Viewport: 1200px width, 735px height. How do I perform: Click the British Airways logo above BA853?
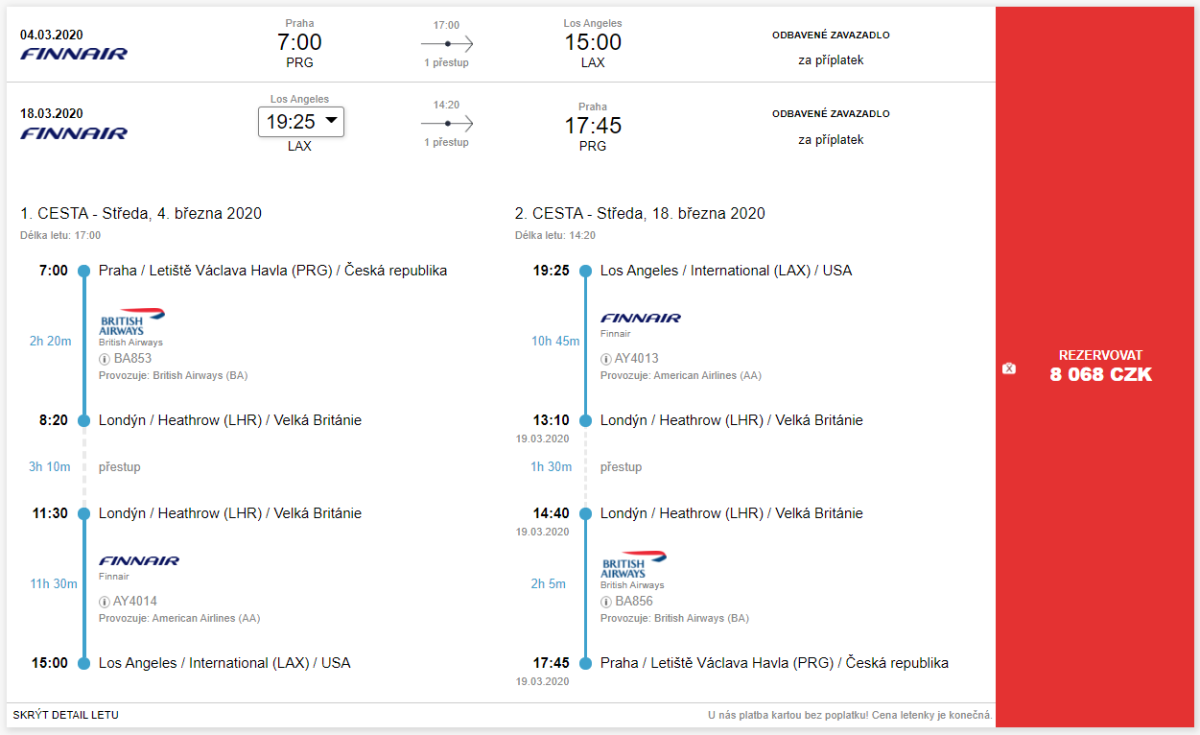coord(132,322)
